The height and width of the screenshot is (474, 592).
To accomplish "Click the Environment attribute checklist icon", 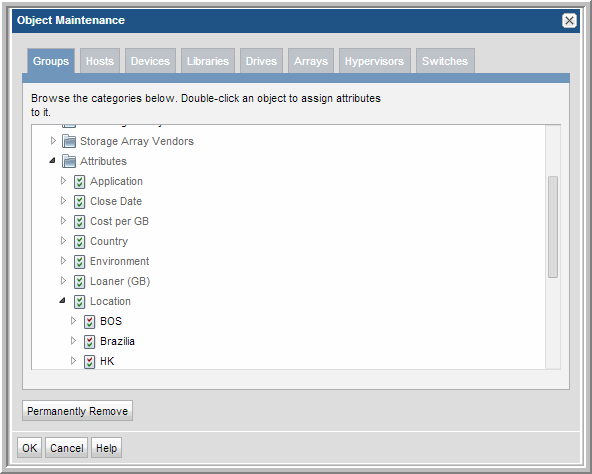I will [79, 262].
